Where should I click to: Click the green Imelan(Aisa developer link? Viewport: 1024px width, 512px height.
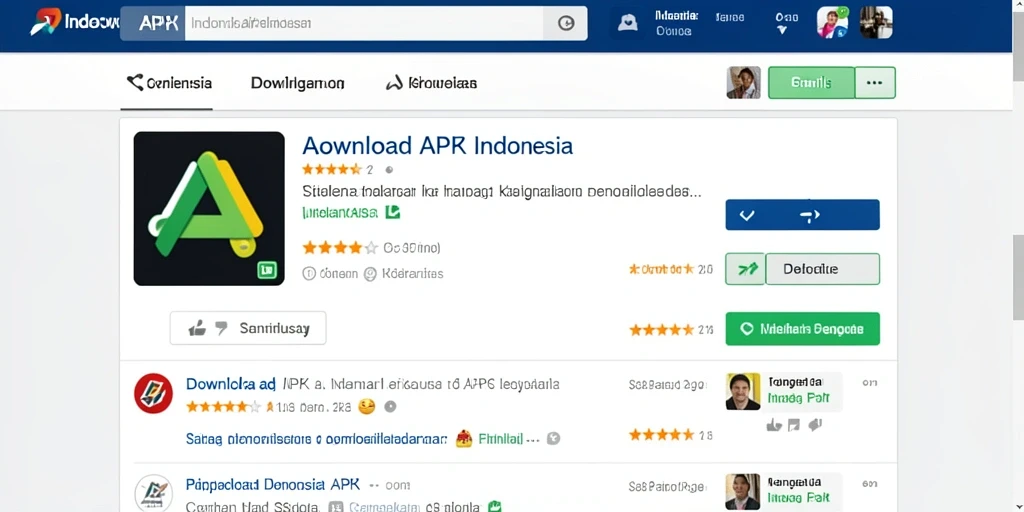click(341, 212)
